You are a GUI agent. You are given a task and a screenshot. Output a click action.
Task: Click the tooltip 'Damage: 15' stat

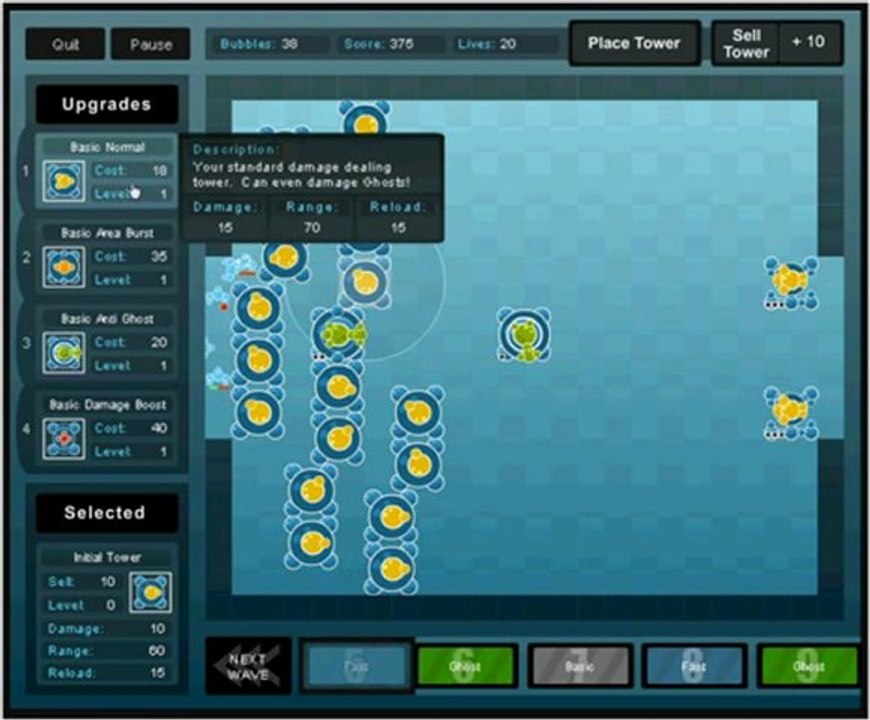pyautogui.click(x=225, y=217)
